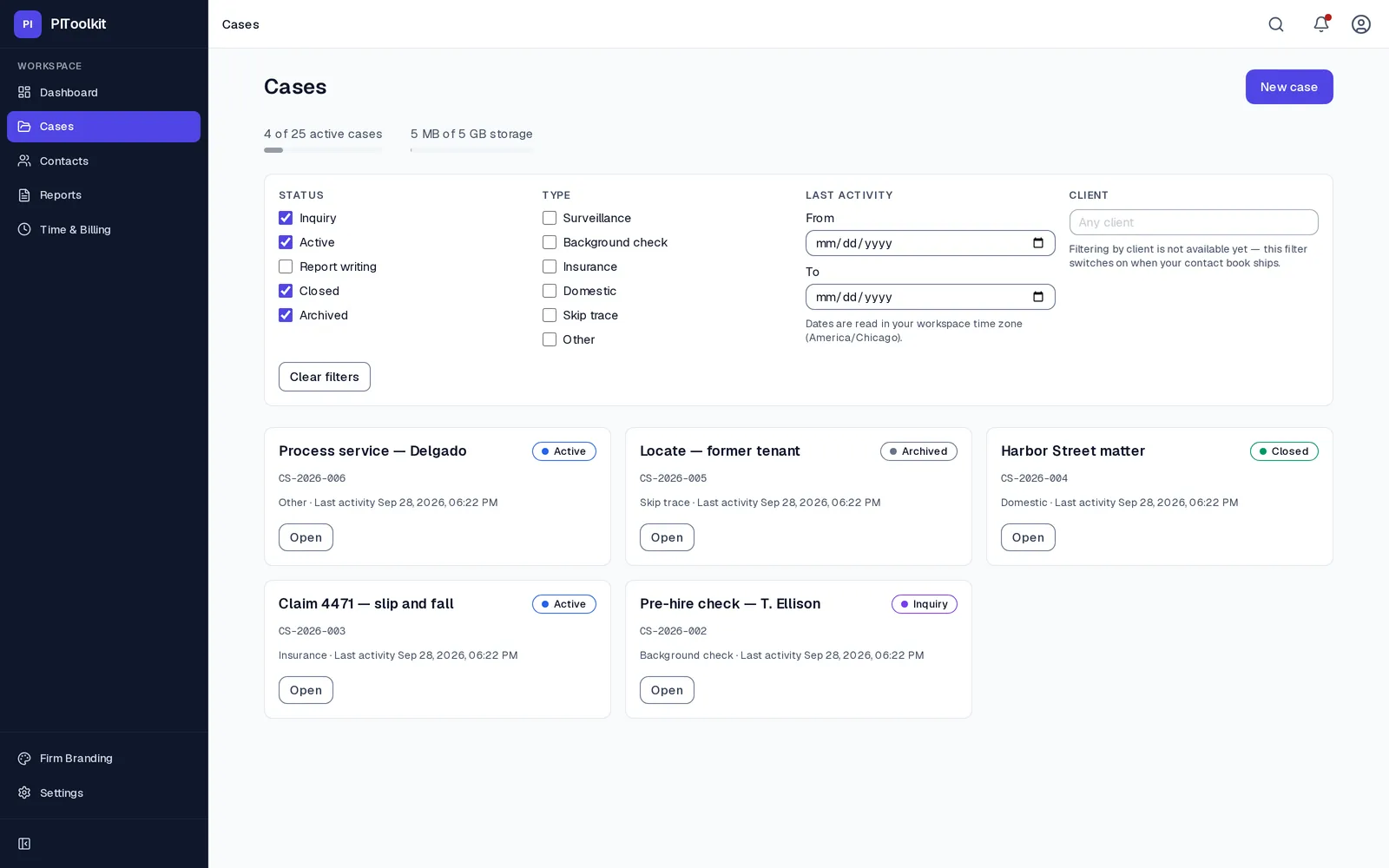Check the Report writing status checkbox
Viewport: 1389px width, 868px height.
[x=286, y=266]
